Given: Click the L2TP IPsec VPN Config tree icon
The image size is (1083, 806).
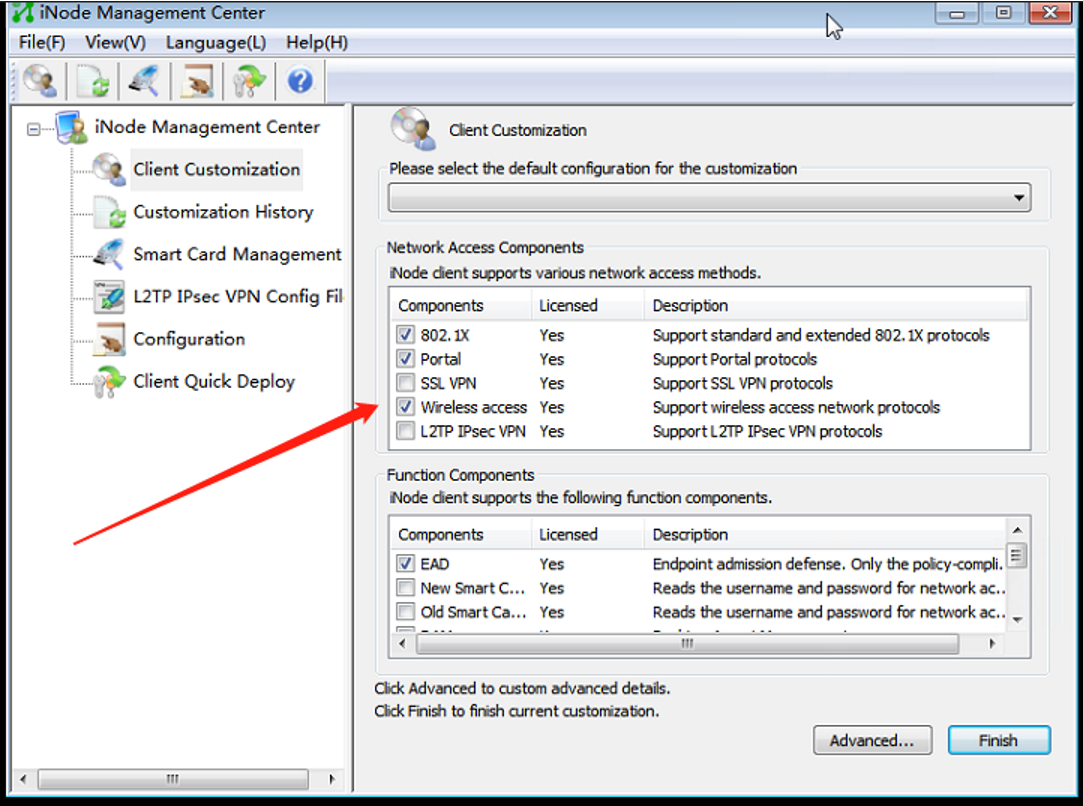Looking at the screenshot, I should click(x=108, y=296).
